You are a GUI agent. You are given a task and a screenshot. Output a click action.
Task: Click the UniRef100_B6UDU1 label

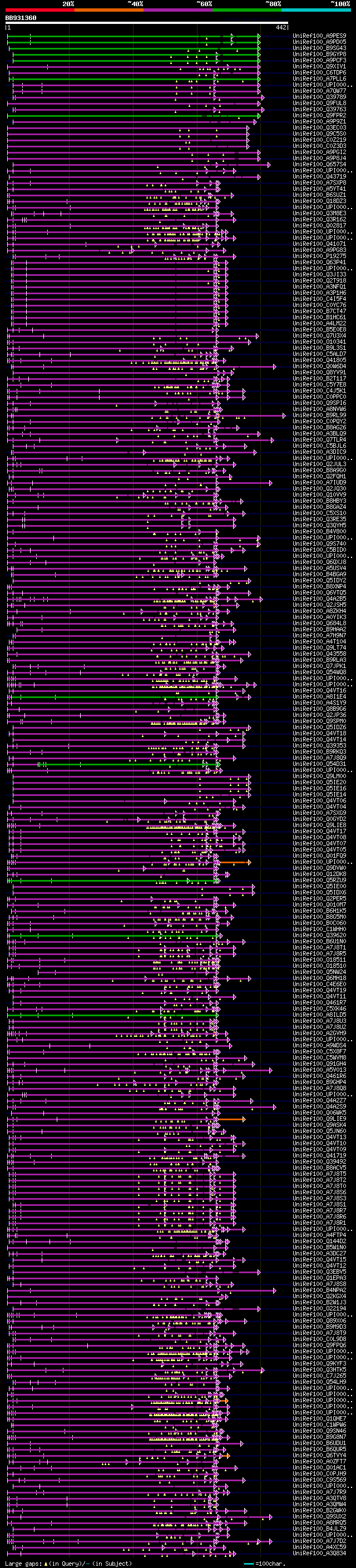coord(319,1443)
